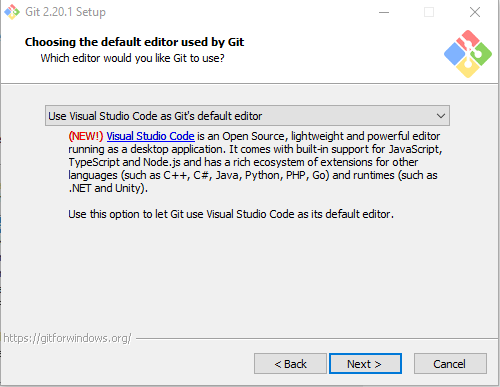Click the 'Git 2.20.1 Setup' title text
Viewport: 500px width, 387px height.
click(x=65, y=12)
